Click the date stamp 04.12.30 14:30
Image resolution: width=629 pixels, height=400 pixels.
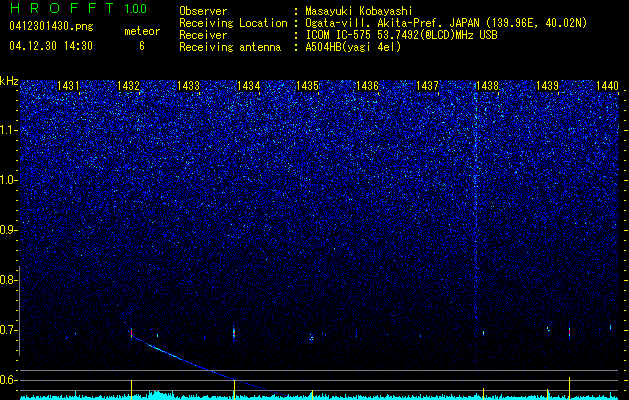51,46
